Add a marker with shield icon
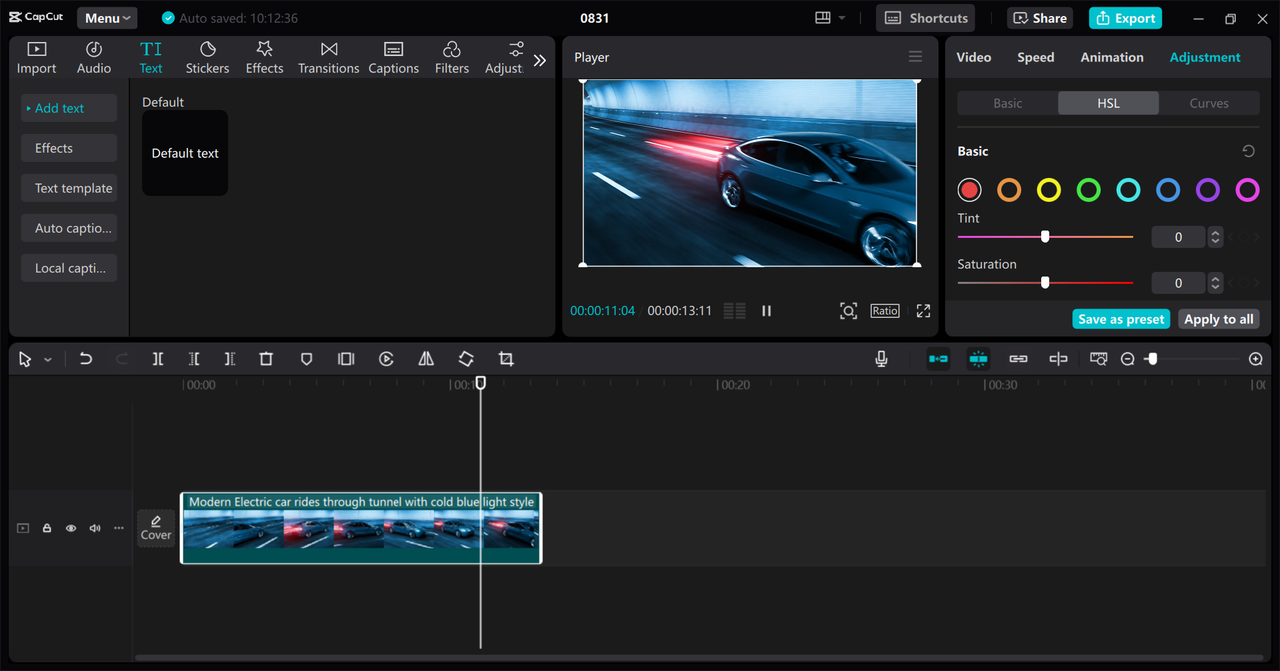 307,359
